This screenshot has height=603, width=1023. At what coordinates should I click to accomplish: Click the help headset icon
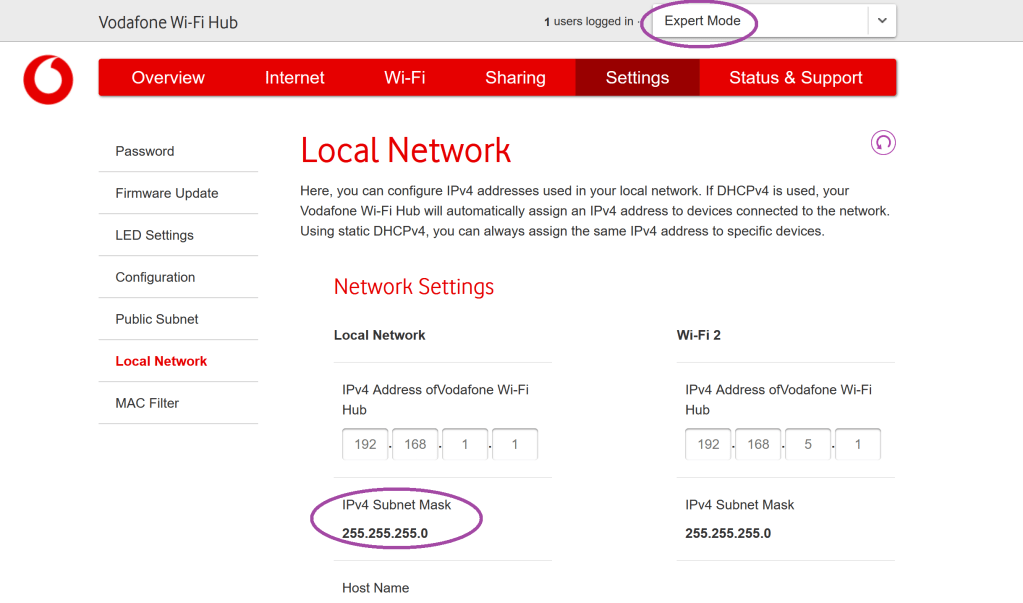pyautogui.click(x=883, y=143)
